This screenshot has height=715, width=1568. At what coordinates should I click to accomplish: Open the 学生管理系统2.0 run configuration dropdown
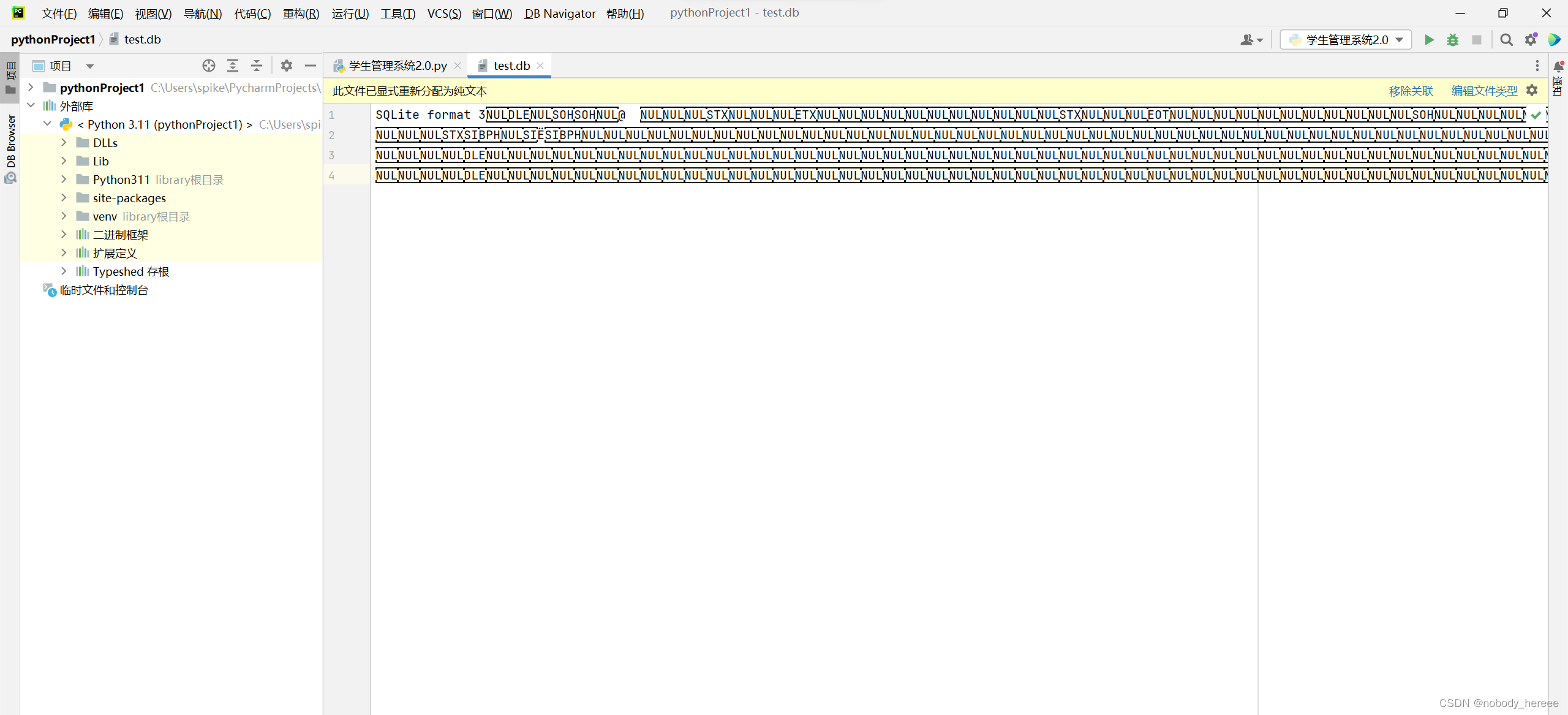click(1346, 40)
